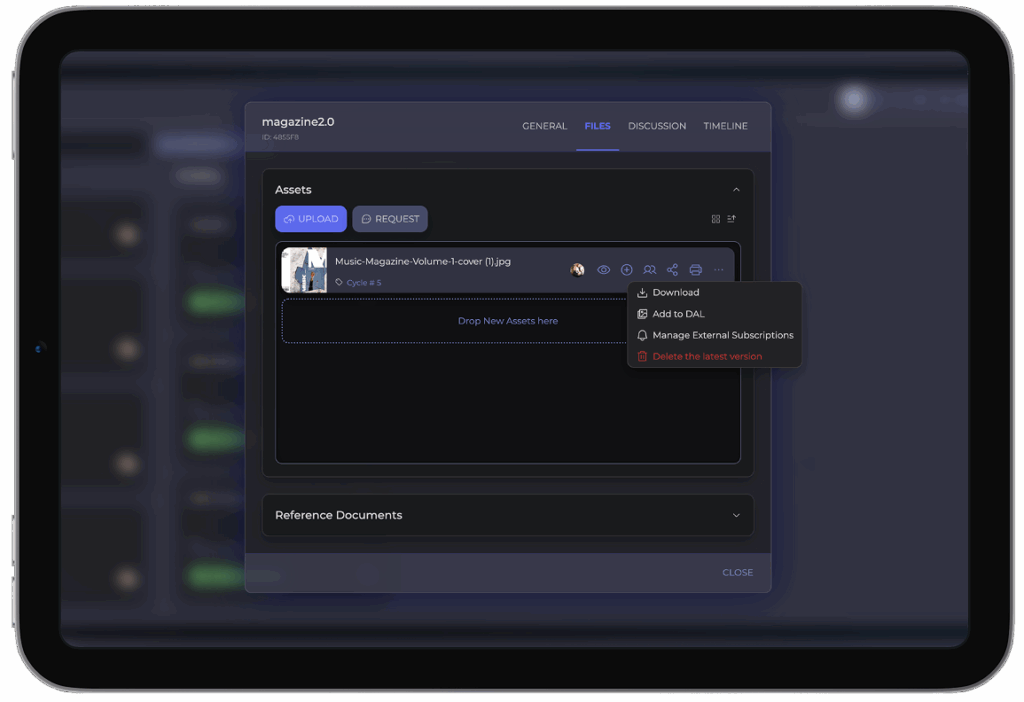The image size is (1024, 702).
Task: Expand the Reference Documents section
Action: pos(736,515)
